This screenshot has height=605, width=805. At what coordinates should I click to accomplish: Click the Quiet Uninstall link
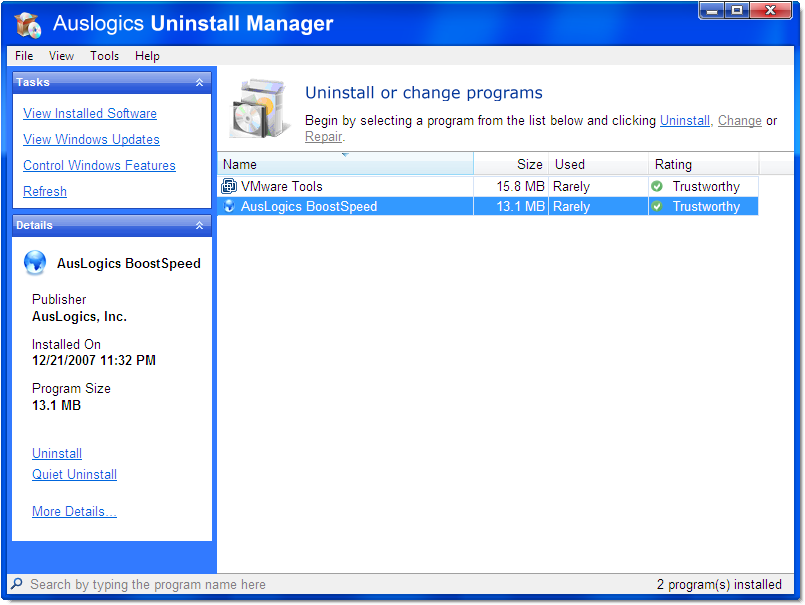[74, 474]
